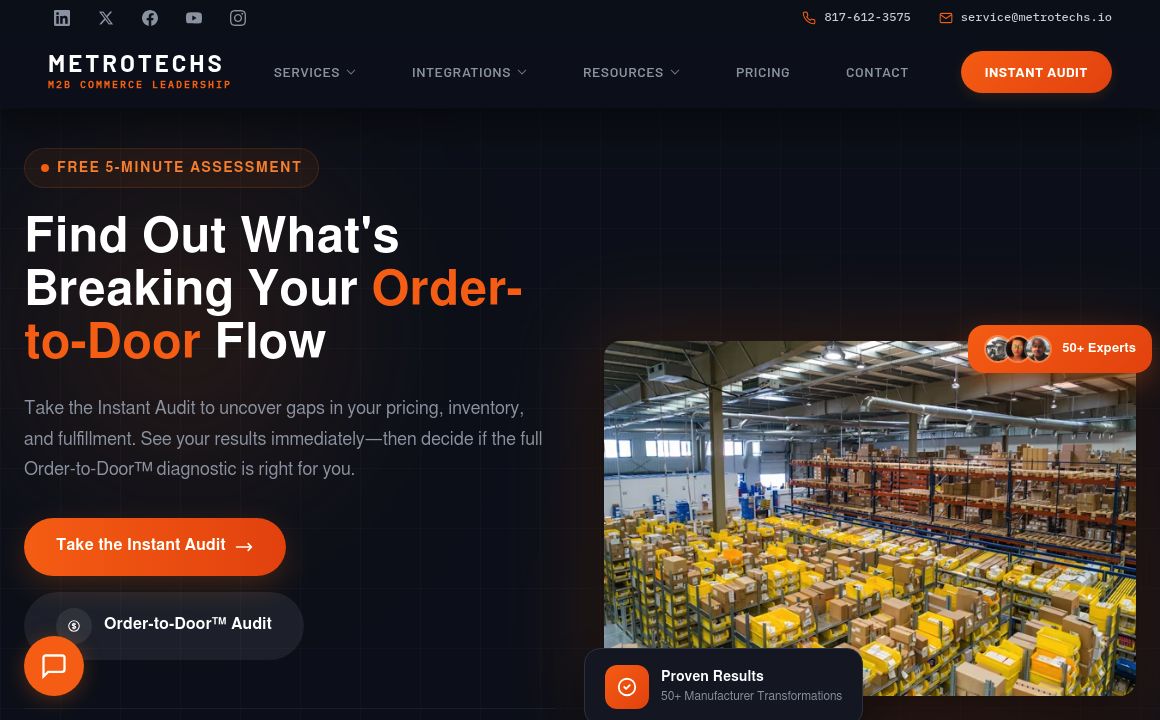Open the chat bubble widget

pyautogui.click(x=54, y=666)
